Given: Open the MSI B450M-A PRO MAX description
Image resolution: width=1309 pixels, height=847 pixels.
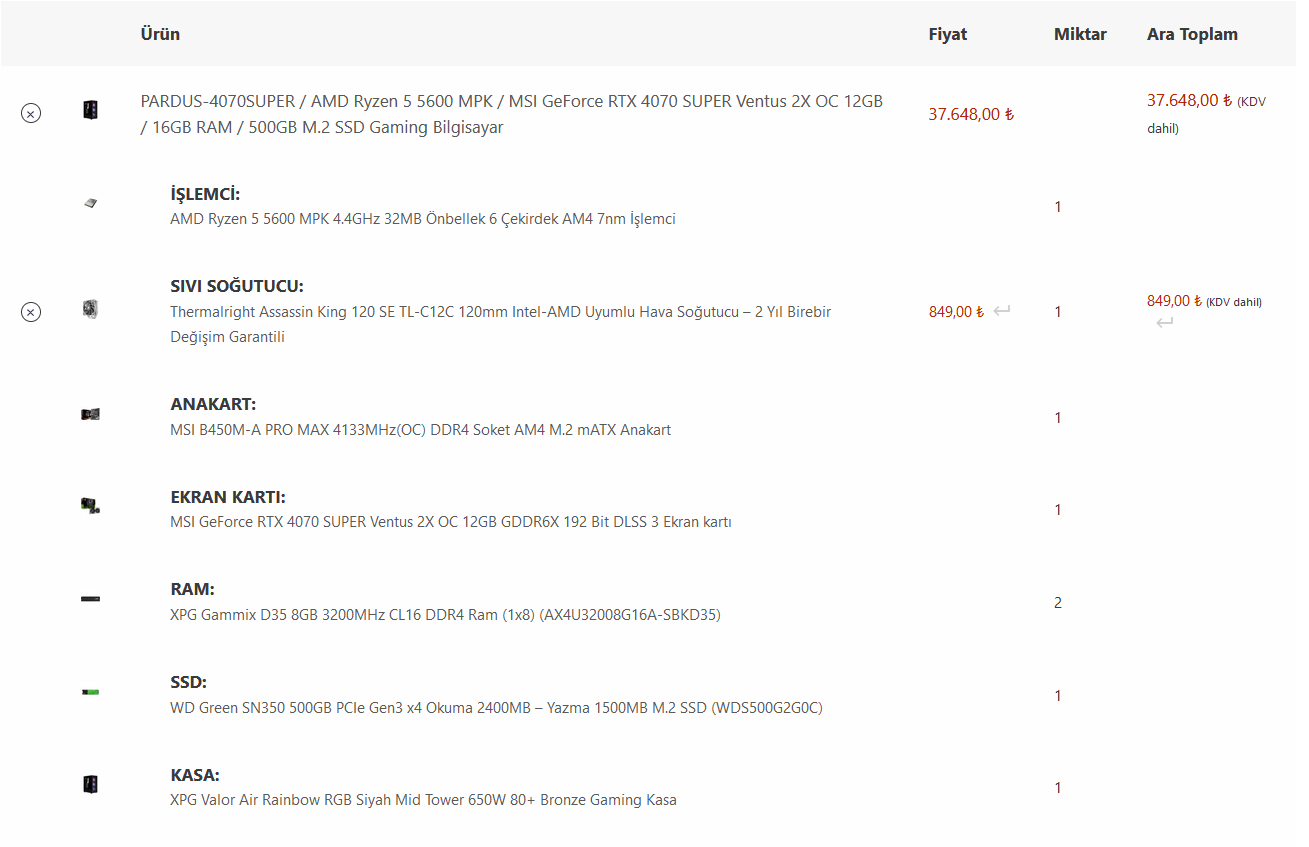Looking at the screenshot, I should click(x=420, y=430).
